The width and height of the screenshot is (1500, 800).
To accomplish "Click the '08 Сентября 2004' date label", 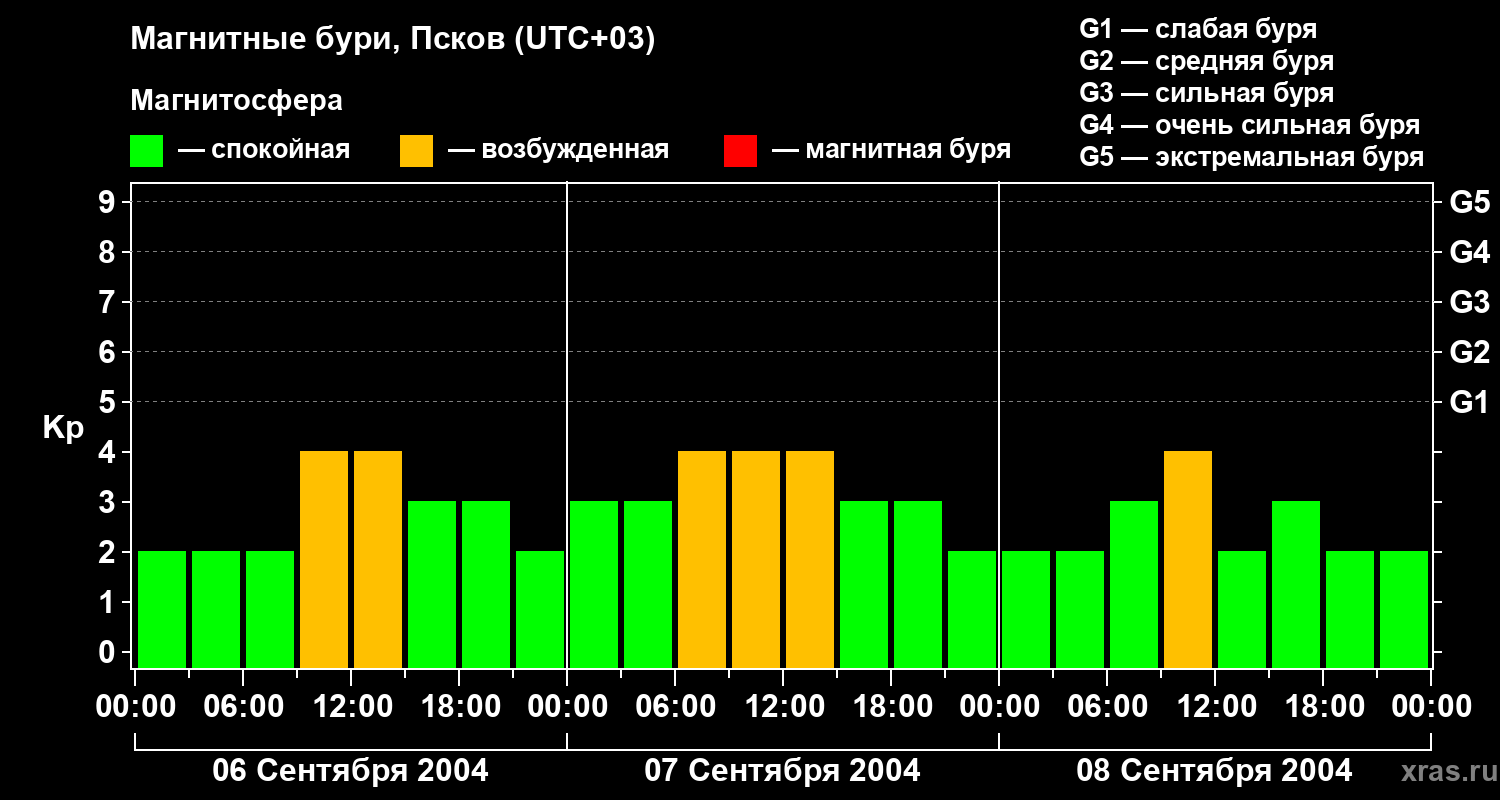I will pos(1214,771).
